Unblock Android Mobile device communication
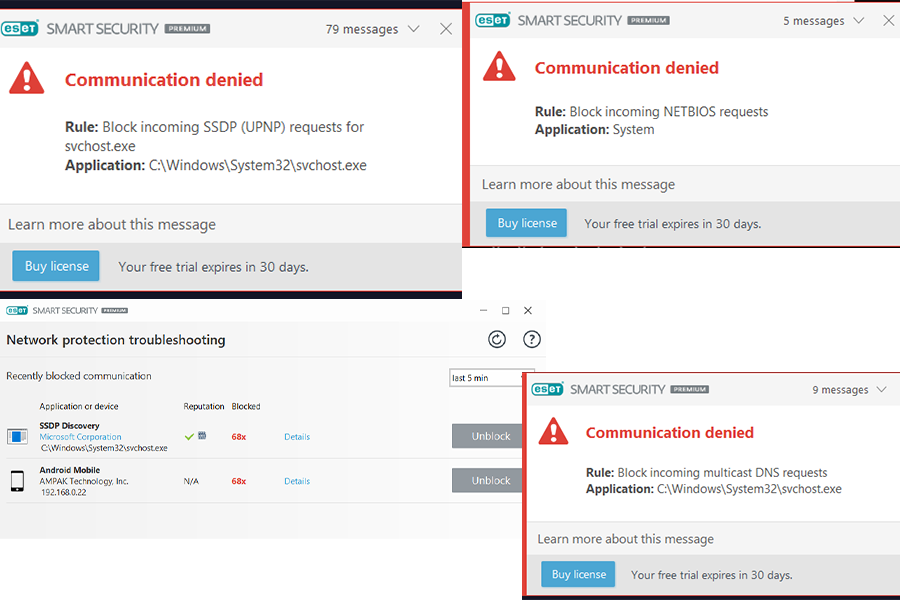This screenshot has width=900, height=600. click(x=487, y=481)
